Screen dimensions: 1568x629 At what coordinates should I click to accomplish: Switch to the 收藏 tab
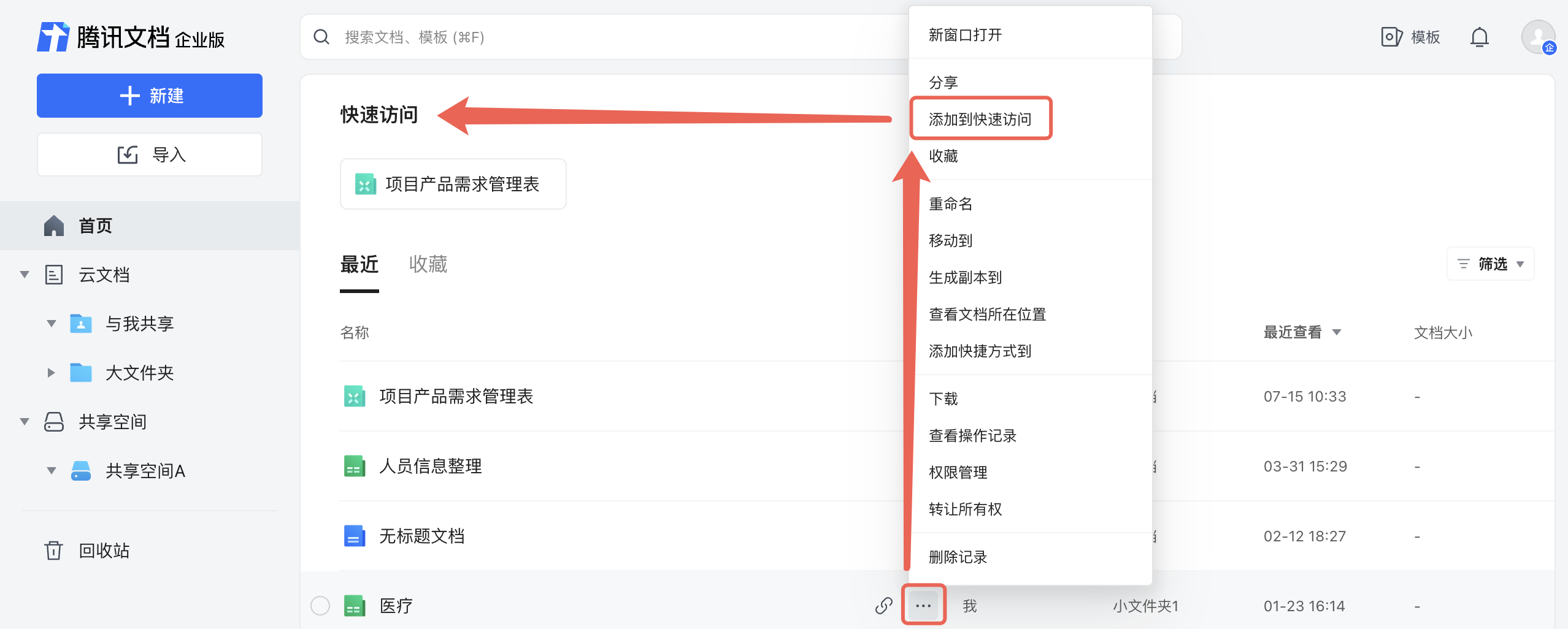428,264
